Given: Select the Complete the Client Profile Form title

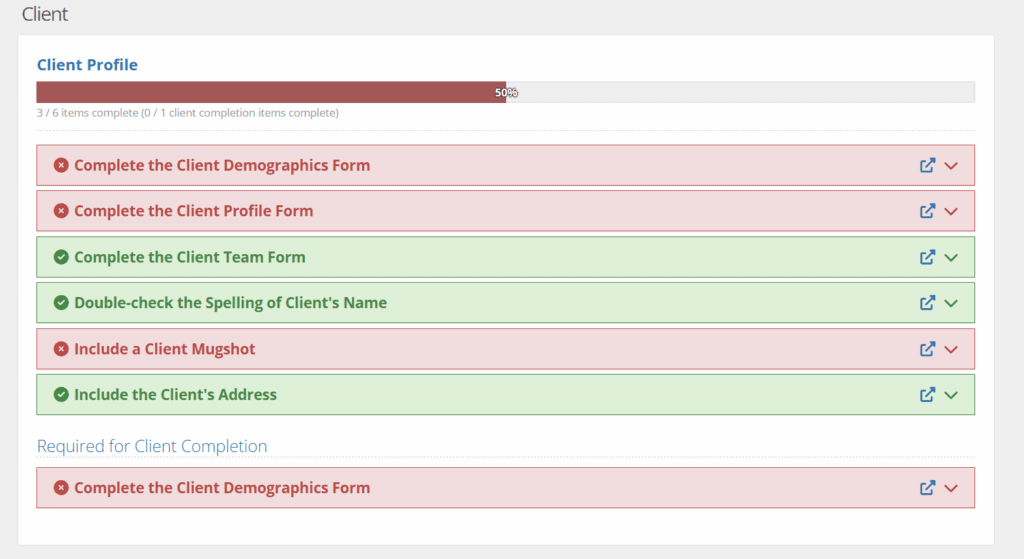Looking at the screenshot, I should click(193, 211).
